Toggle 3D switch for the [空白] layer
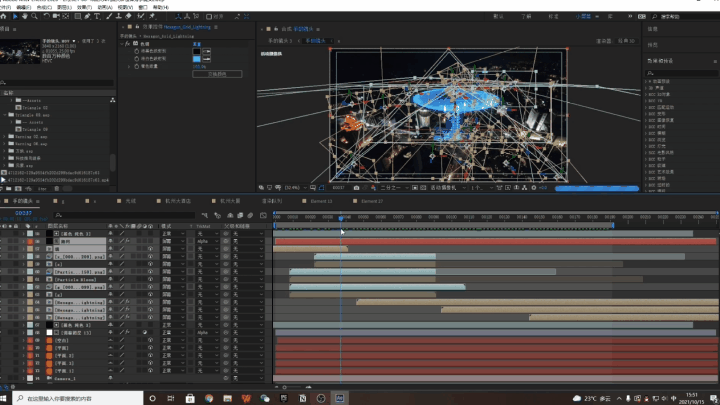720x405 pixels. (x=150, y=340)
